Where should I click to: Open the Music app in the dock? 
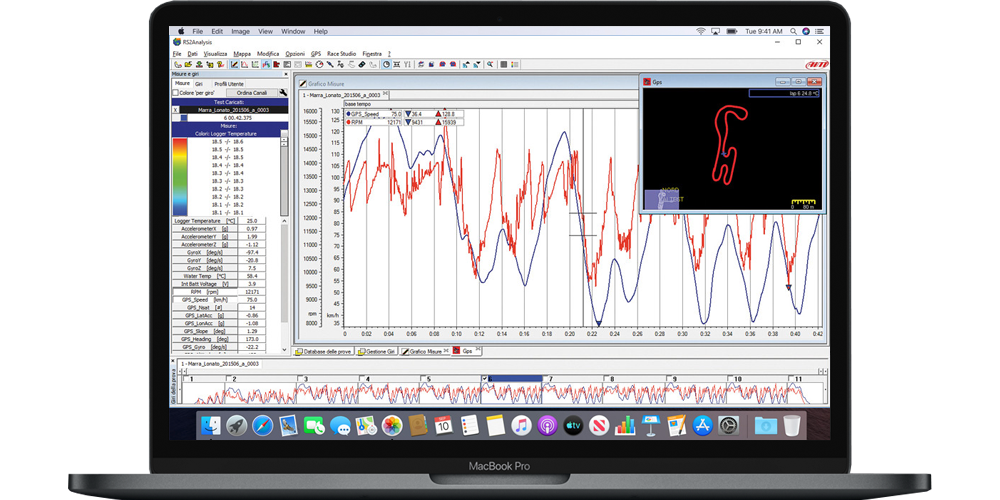[x=521, y=425]
